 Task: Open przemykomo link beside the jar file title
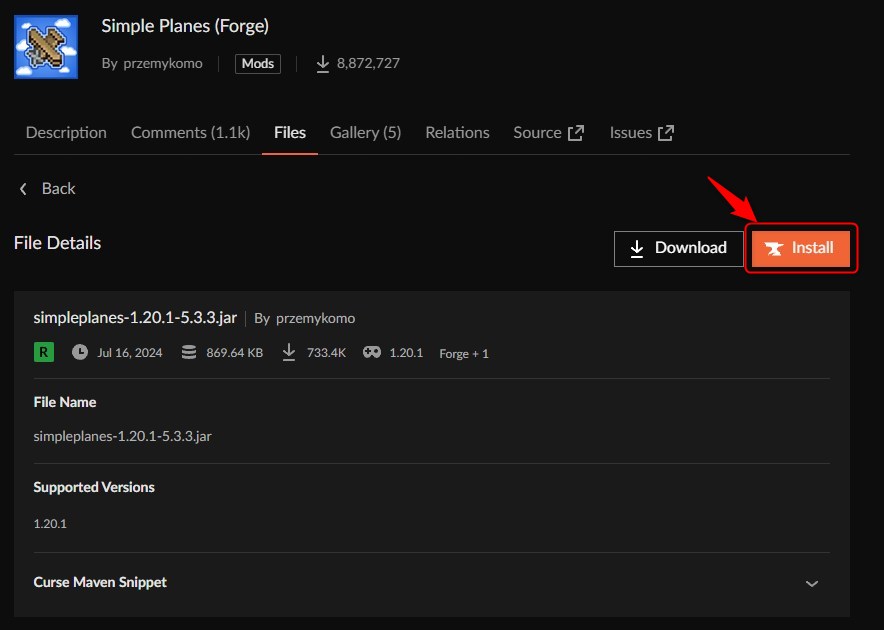point(315,318)
